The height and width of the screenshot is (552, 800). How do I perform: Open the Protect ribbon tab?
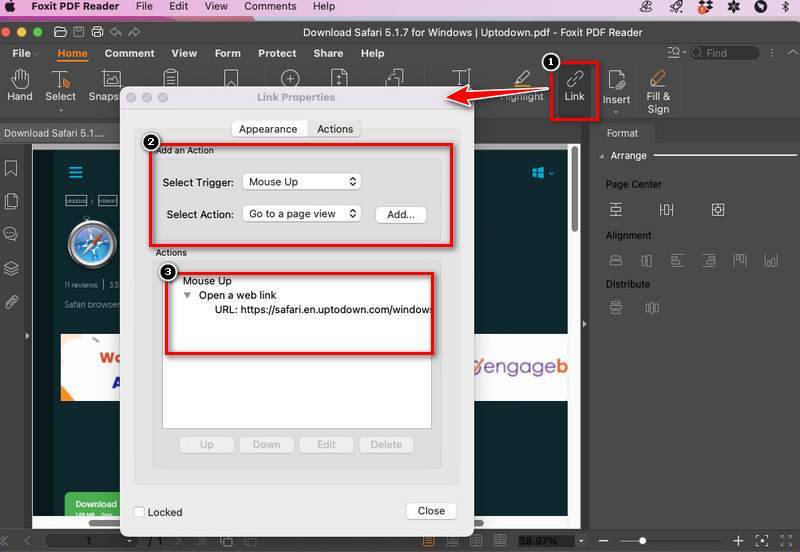277,53
